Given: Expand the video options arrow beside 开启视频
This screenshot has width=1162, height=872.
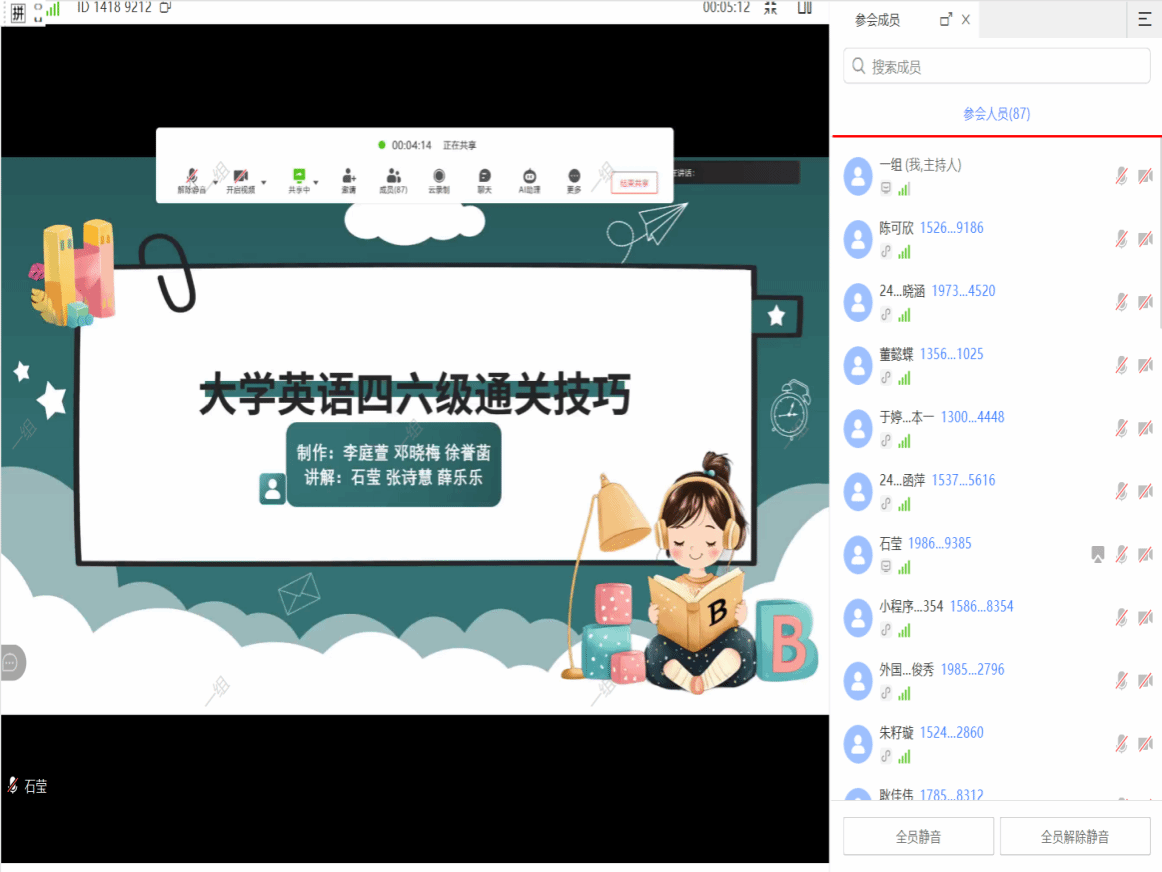Looking at the screenshot, I should coord(264,181).
